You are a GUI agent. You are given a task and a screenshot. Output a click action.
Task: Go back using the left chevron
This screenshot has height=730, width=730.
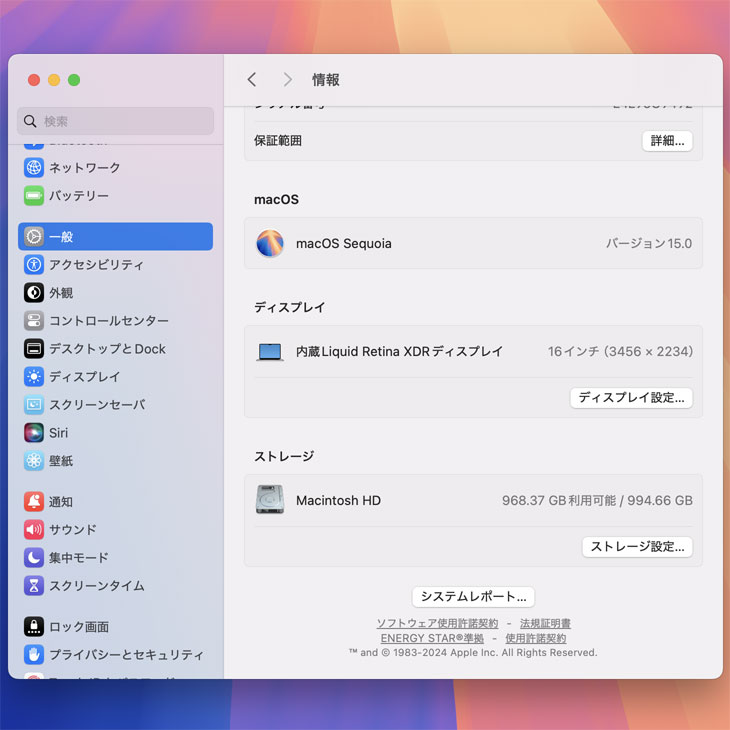(252, 80)
